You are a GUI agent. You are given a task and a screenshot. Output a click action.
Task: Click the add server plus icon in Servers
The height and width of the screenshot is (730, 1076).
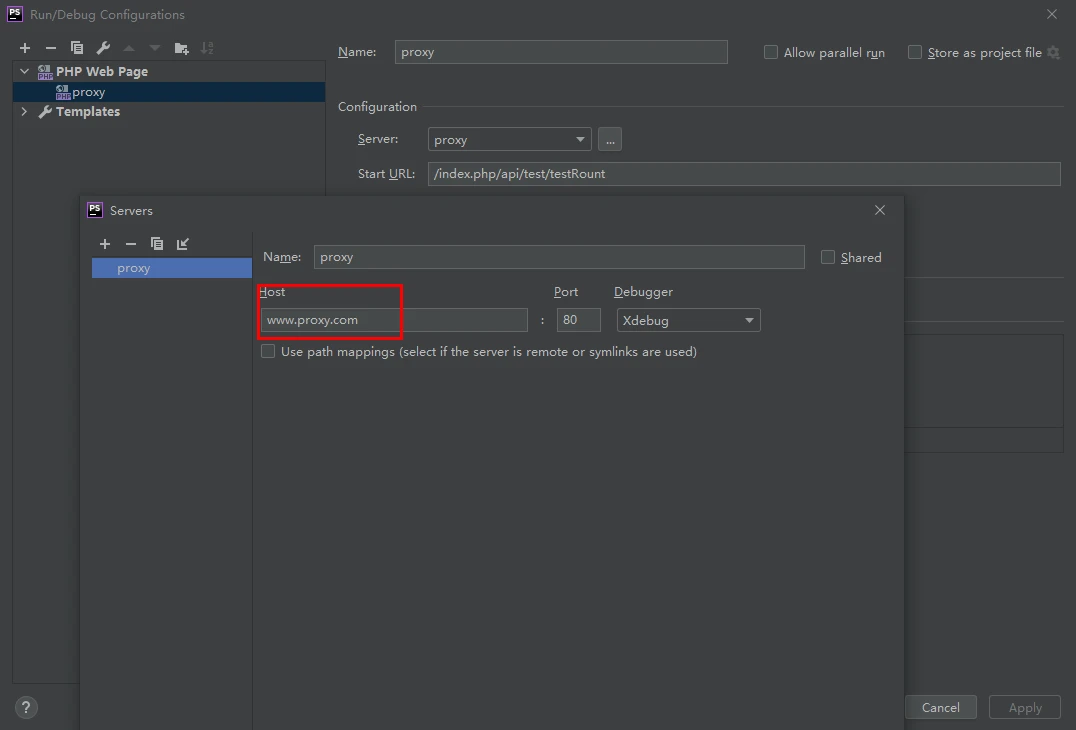[x=105, y=244]
